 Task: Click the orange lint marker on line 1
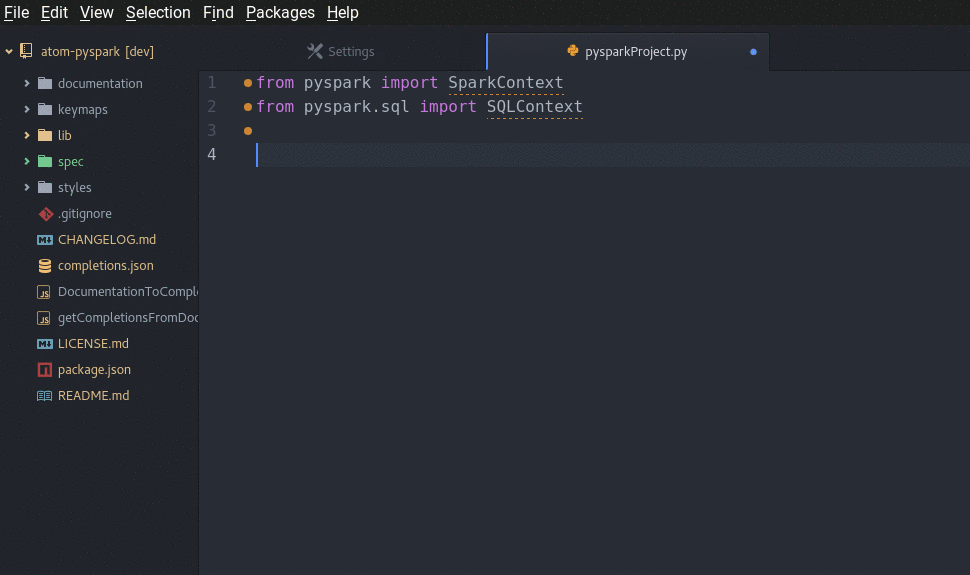[x=247, y=83]
